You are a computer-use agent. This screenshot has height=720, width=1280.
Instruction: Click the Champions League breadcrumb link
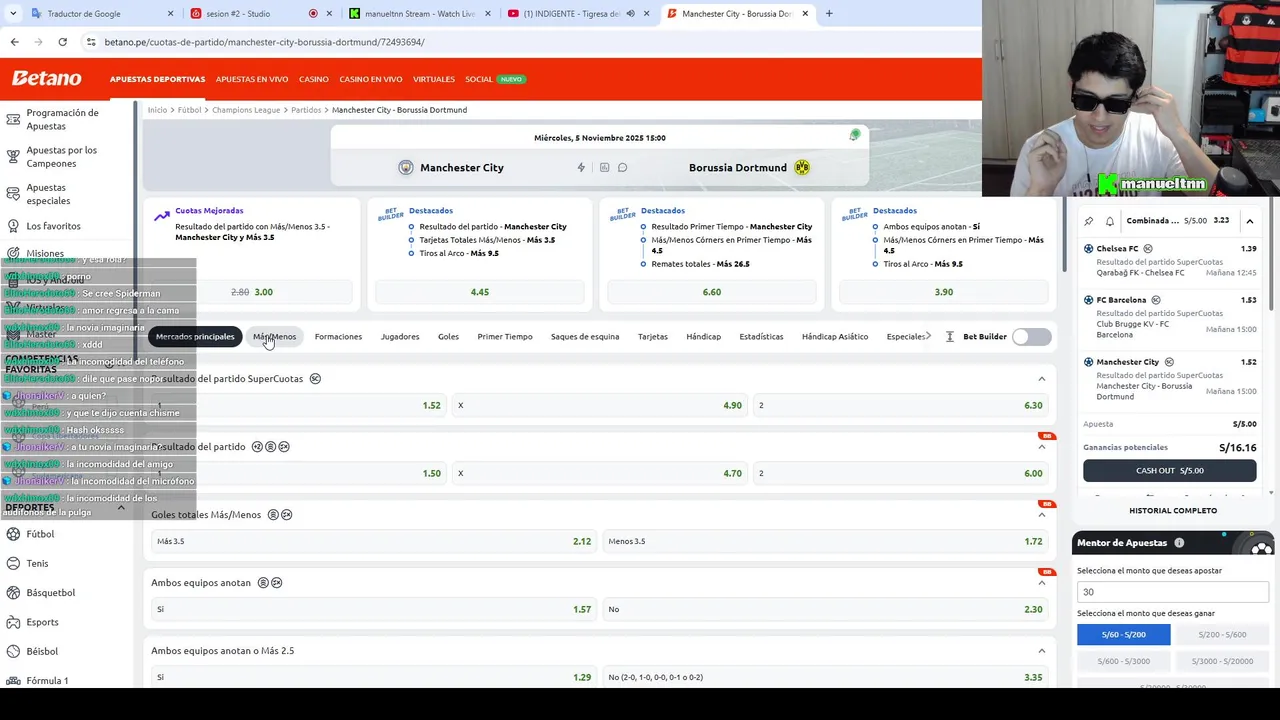pos(246,110)
